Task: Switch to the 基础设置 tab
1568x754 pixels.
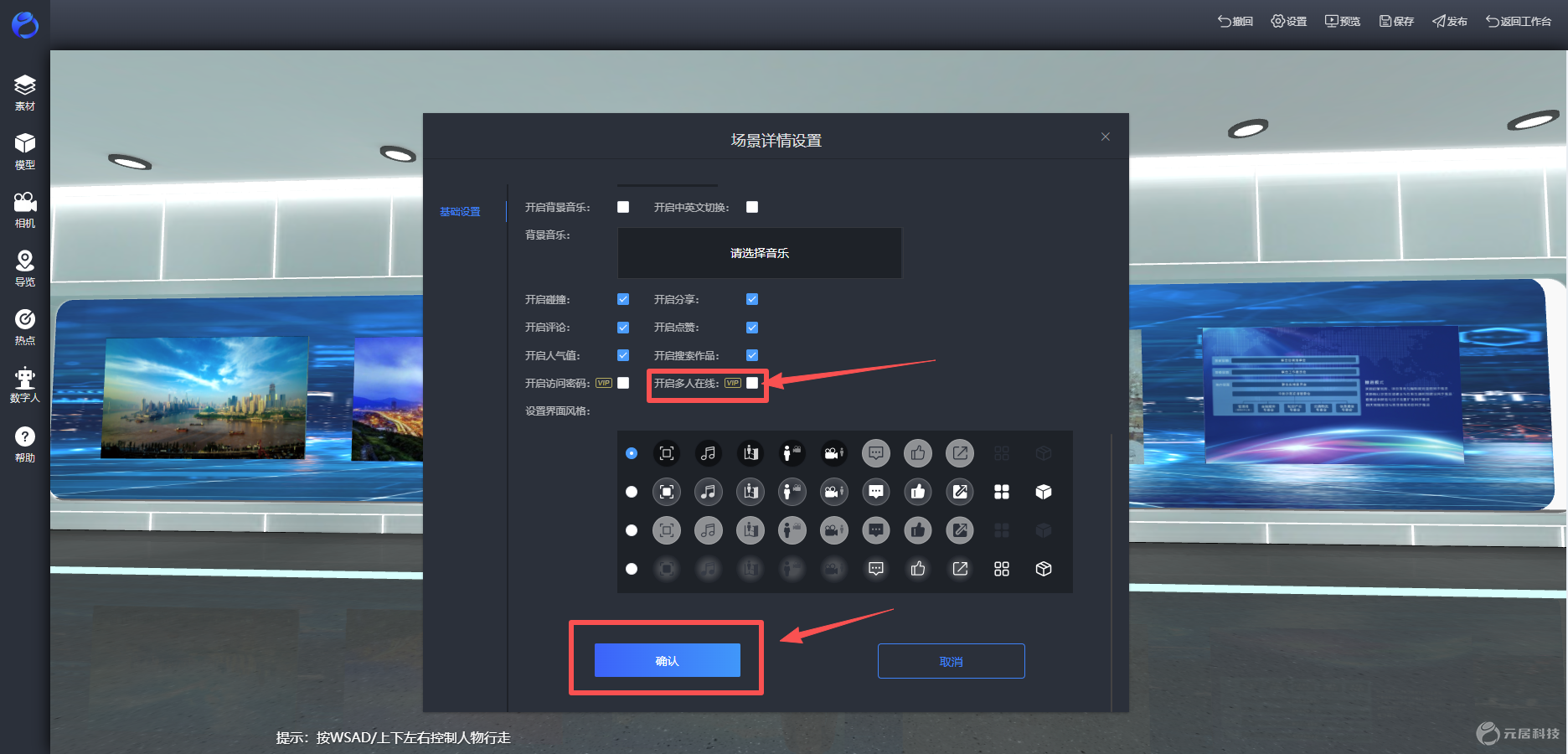Action: [460, 212]
